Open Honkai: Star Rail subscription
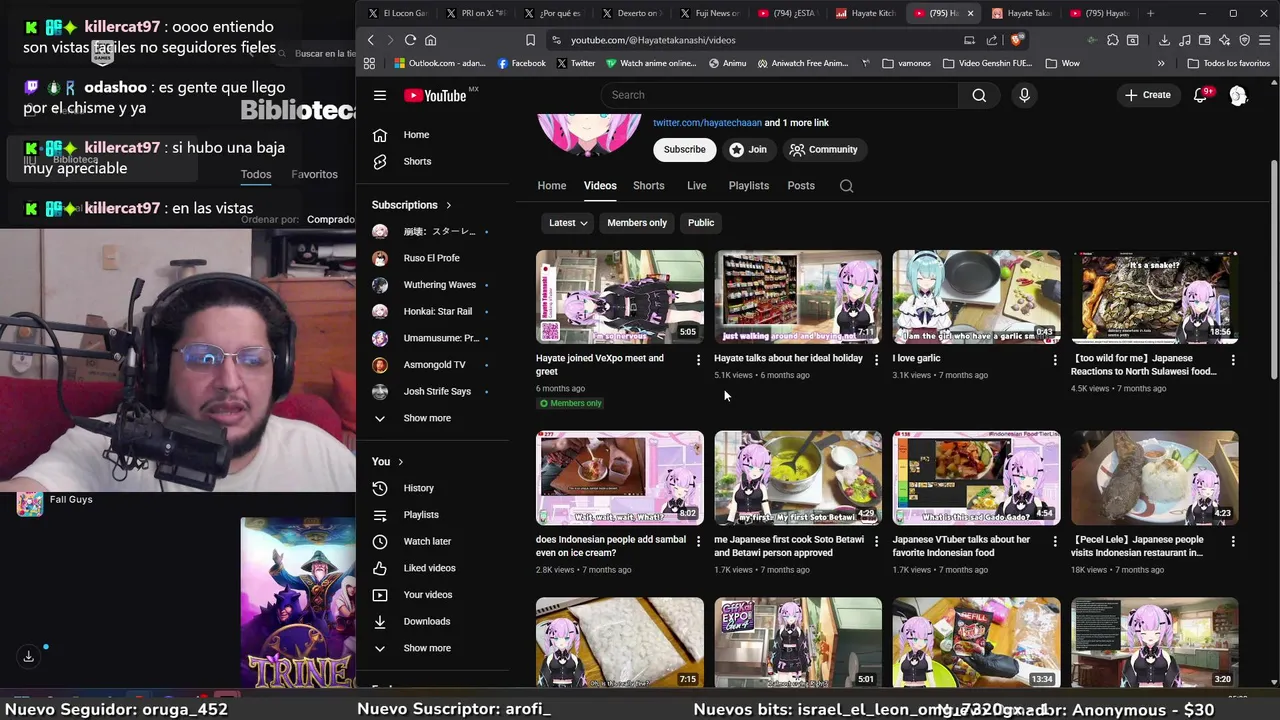 click(436, 311)
